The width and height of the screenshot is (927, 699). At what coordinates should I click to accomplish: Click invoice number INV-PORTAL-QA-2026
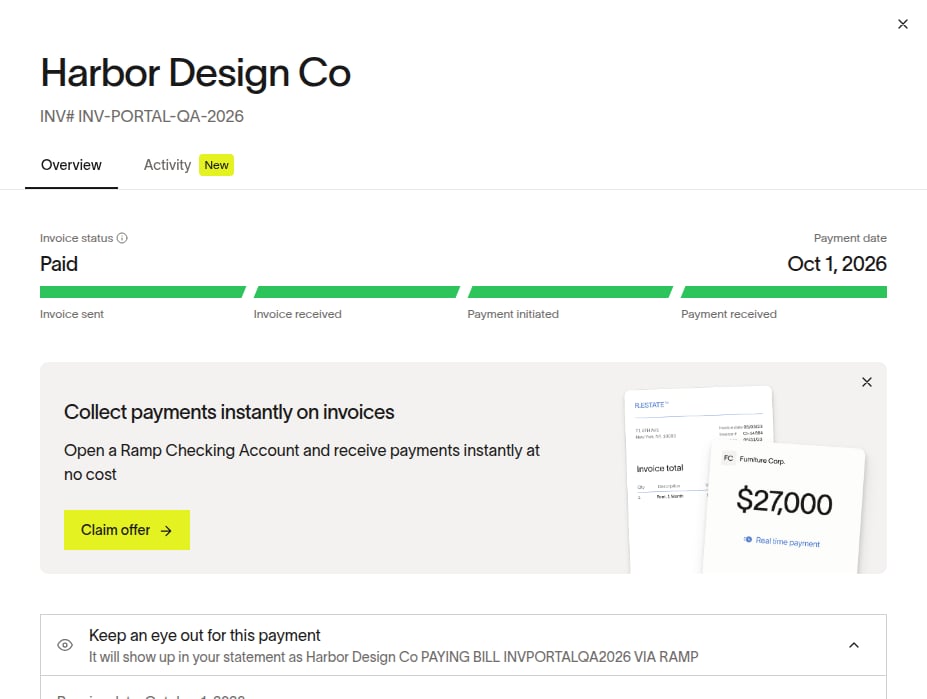click(x=142, y=116)
